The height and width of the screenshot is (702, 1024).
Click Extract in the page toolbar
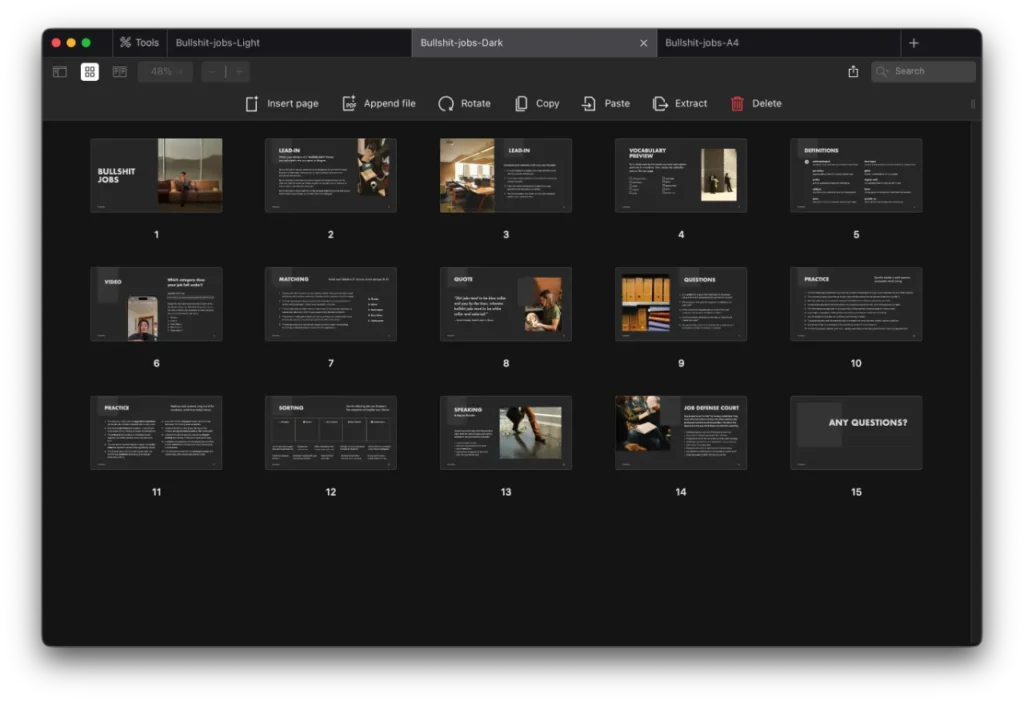tap(679, 103)
